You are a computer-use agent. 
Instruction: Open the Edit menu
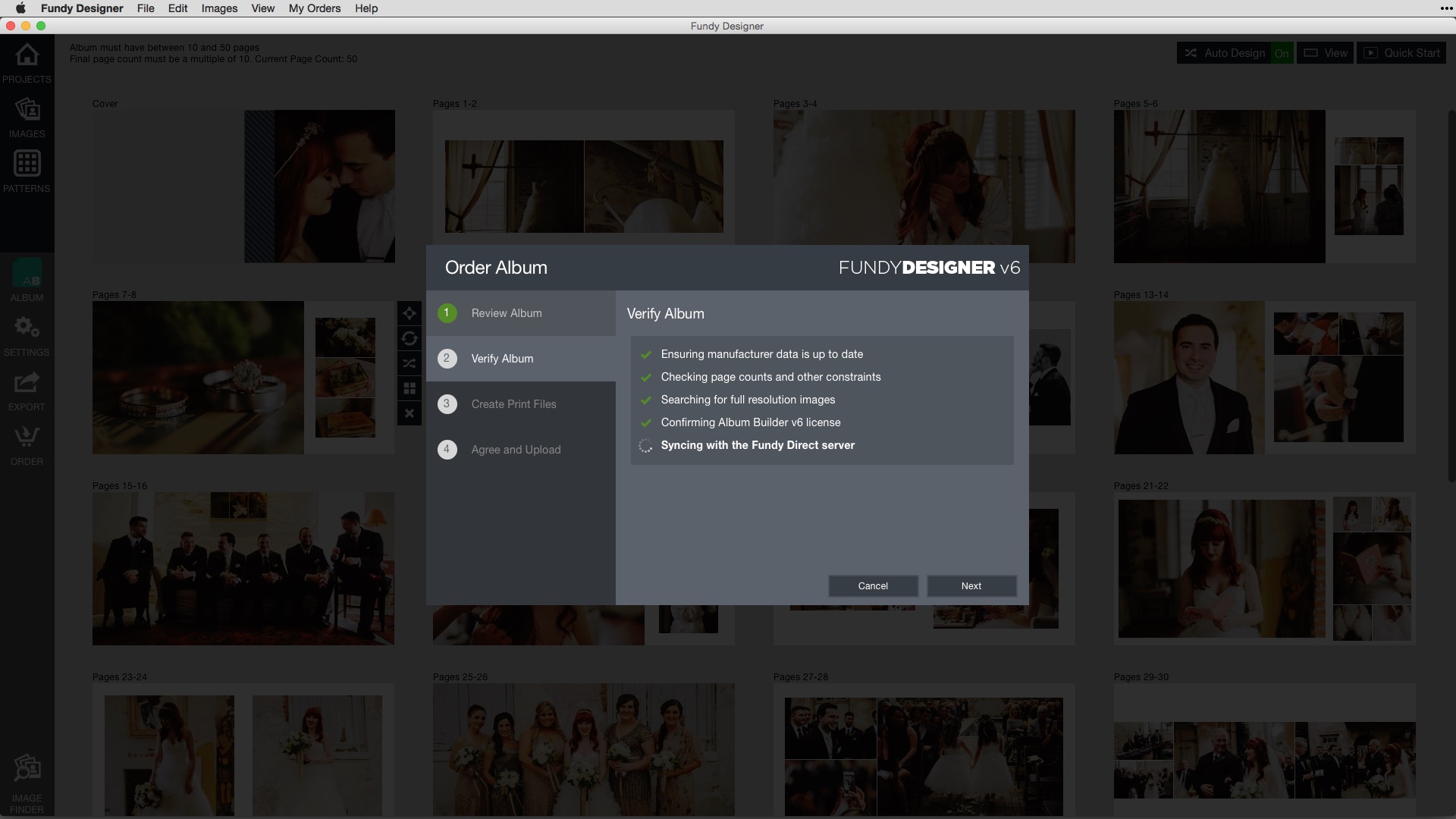tap(177, 8)
